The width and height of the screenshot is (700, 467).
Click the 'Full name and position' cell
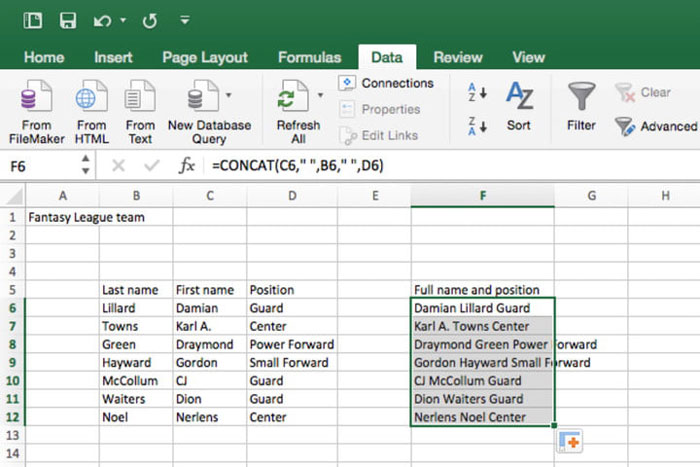pos(483,290)
